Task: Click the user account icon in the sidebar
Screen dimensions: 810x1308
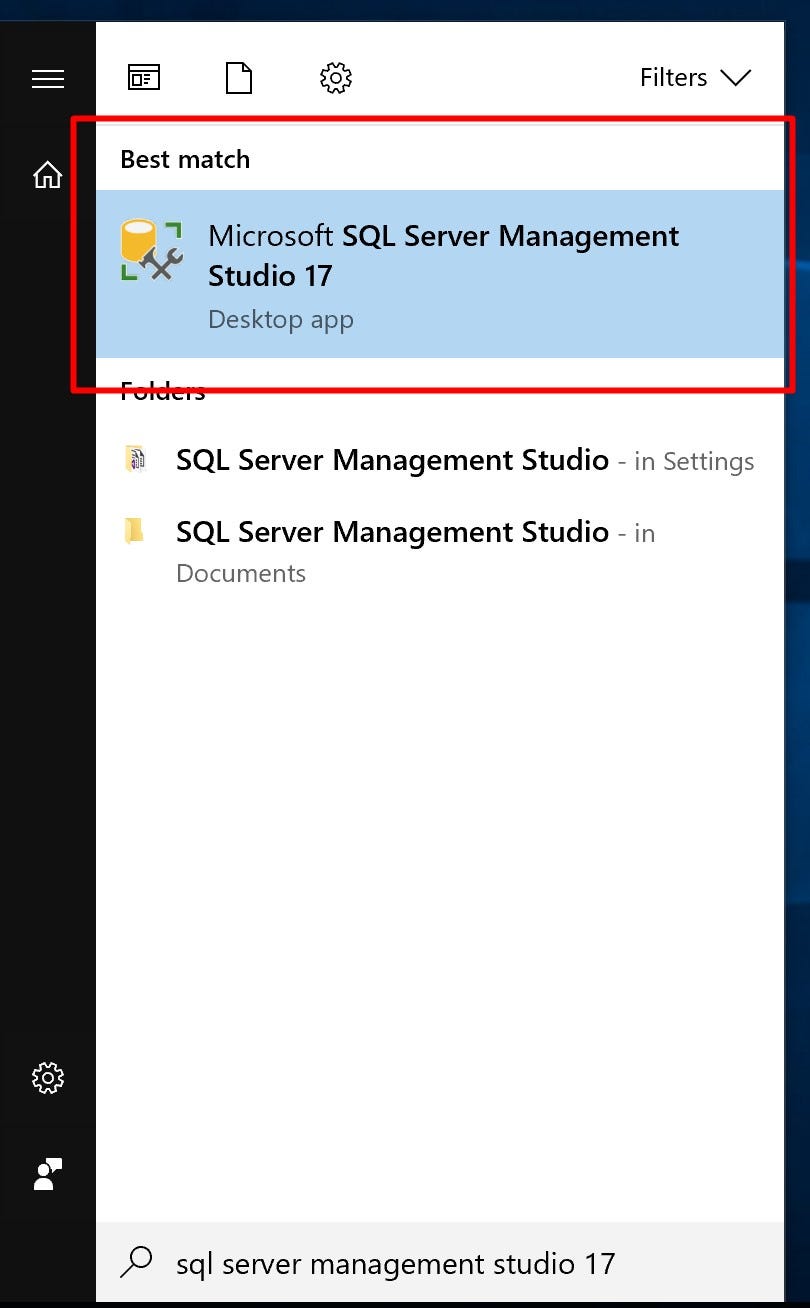Action: coord(47,1174)
